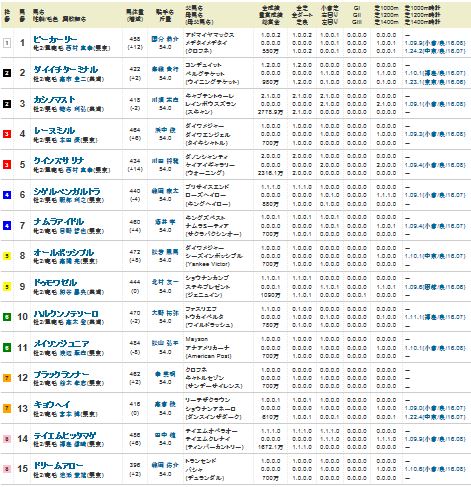Click black frame 2 badge beside カシノマスト
Screen dimensions: 471x487
tap(7, 104)
